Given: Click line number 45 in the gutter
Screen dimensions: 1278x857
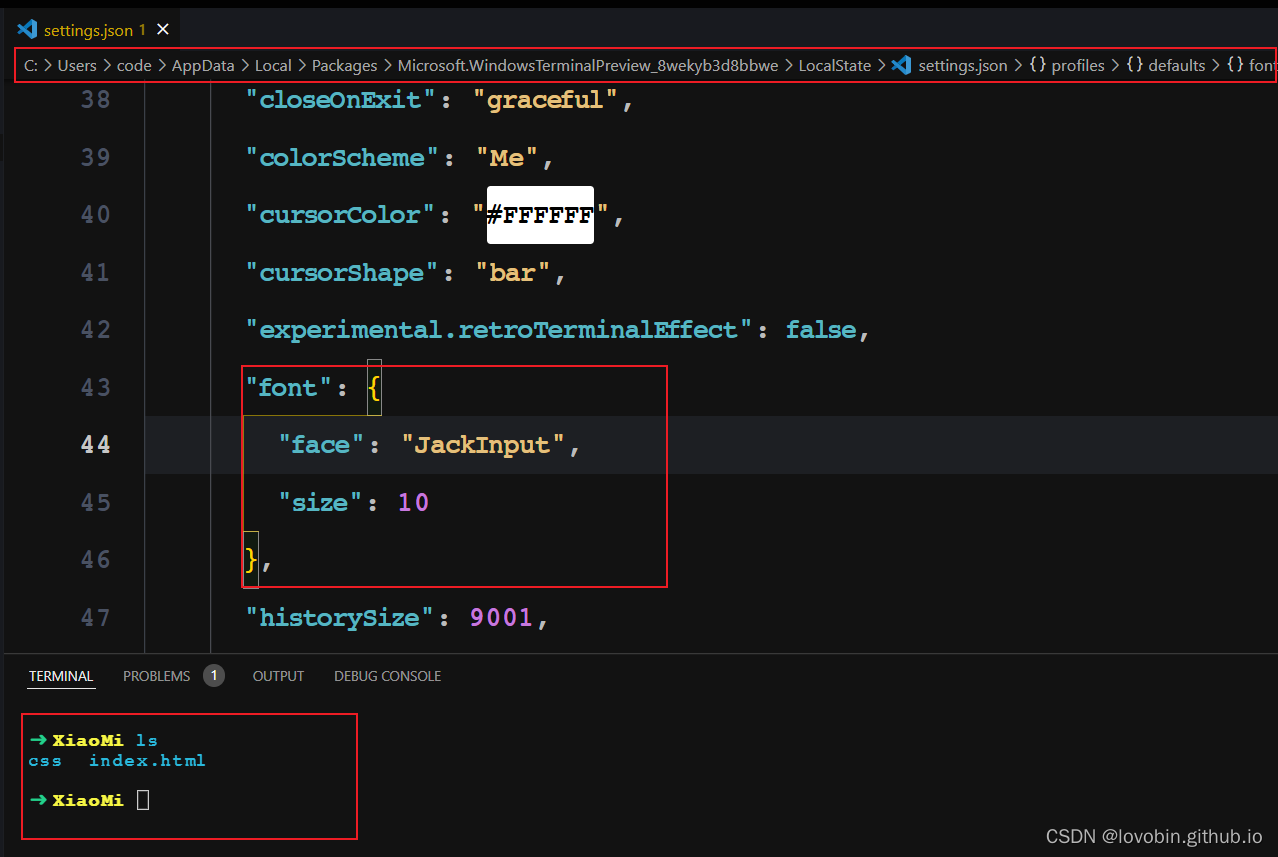Looking at the screenshot, I should pyautogui.click(x=96, y=503).
